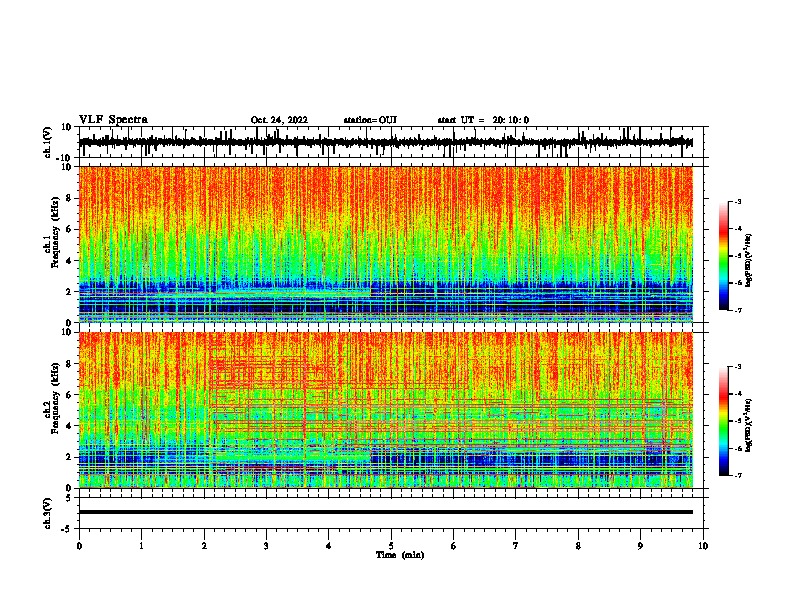Image resolution: width=792 pixels, height=612 pixels.
Task: Select the "station=OUI" header text
Action: 370,120
